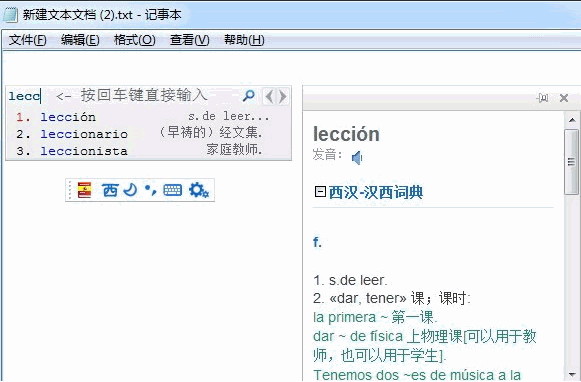Click the dictionary scrollbar up arrow
The width and height of the screenshot is (581, 382).
click(x=572, y=120)
